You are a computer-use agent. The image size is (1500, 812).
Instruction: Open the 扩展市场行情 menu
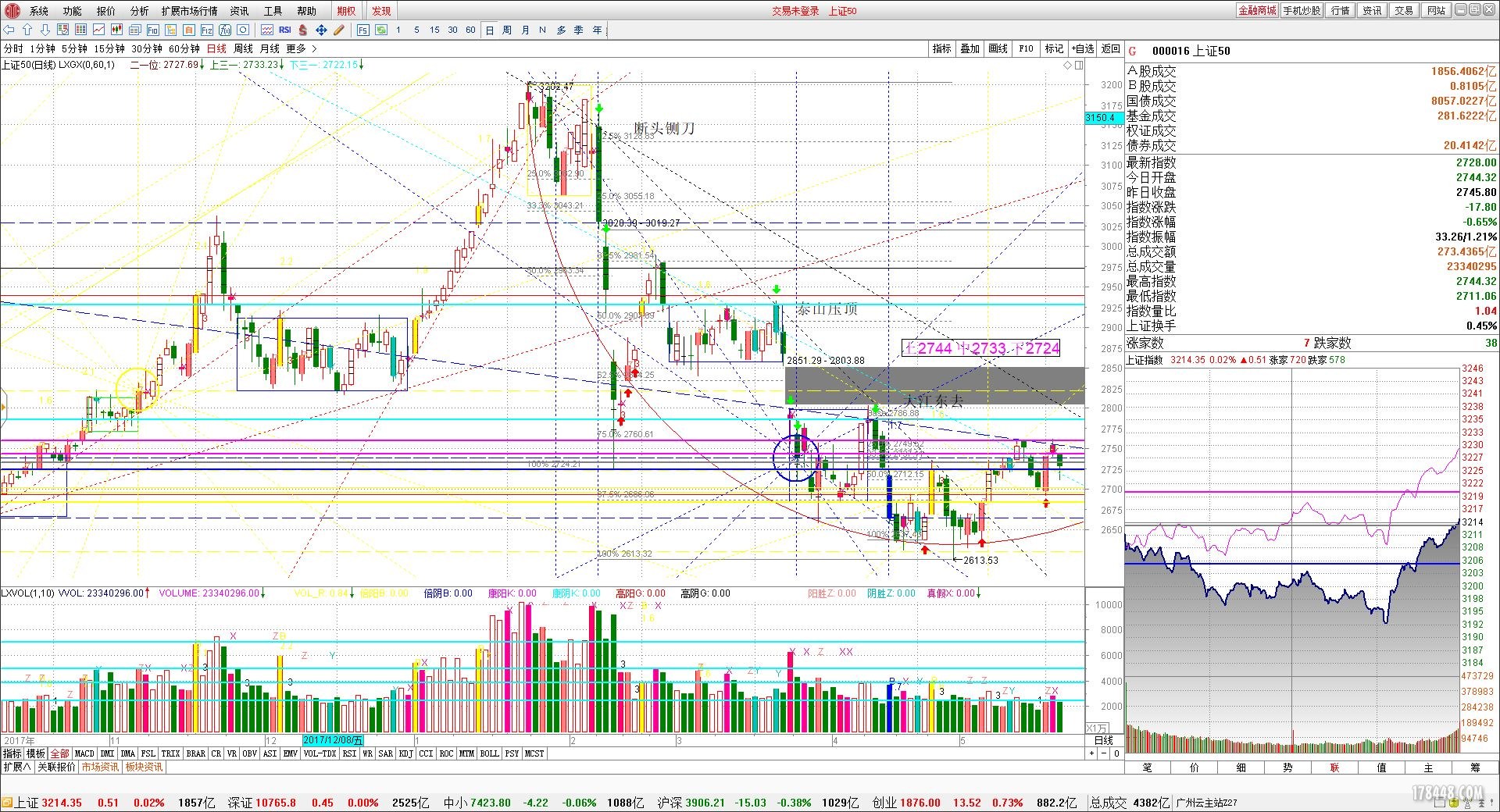click(189, 11)
